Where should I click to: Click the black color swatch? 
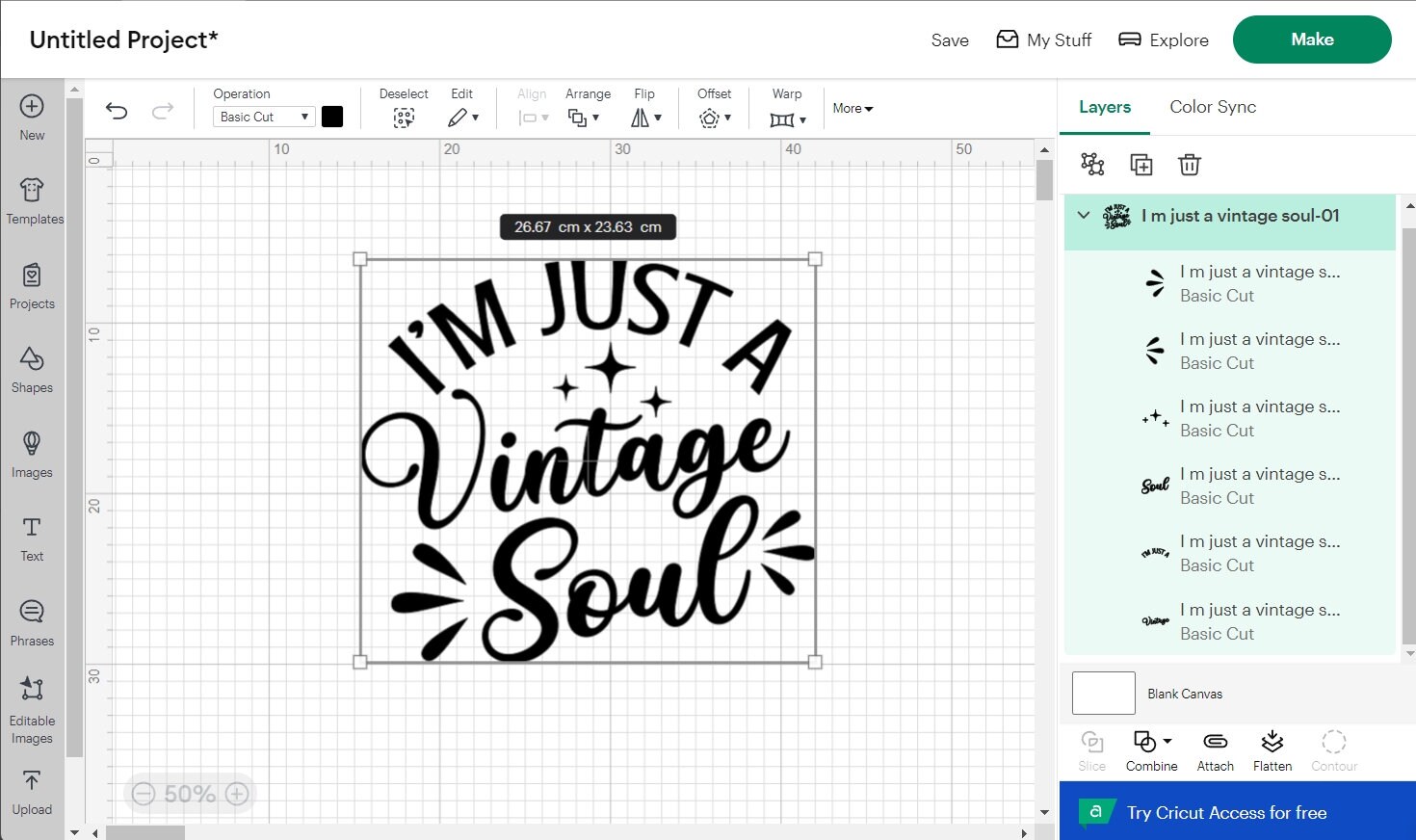(x=332, y=116)
